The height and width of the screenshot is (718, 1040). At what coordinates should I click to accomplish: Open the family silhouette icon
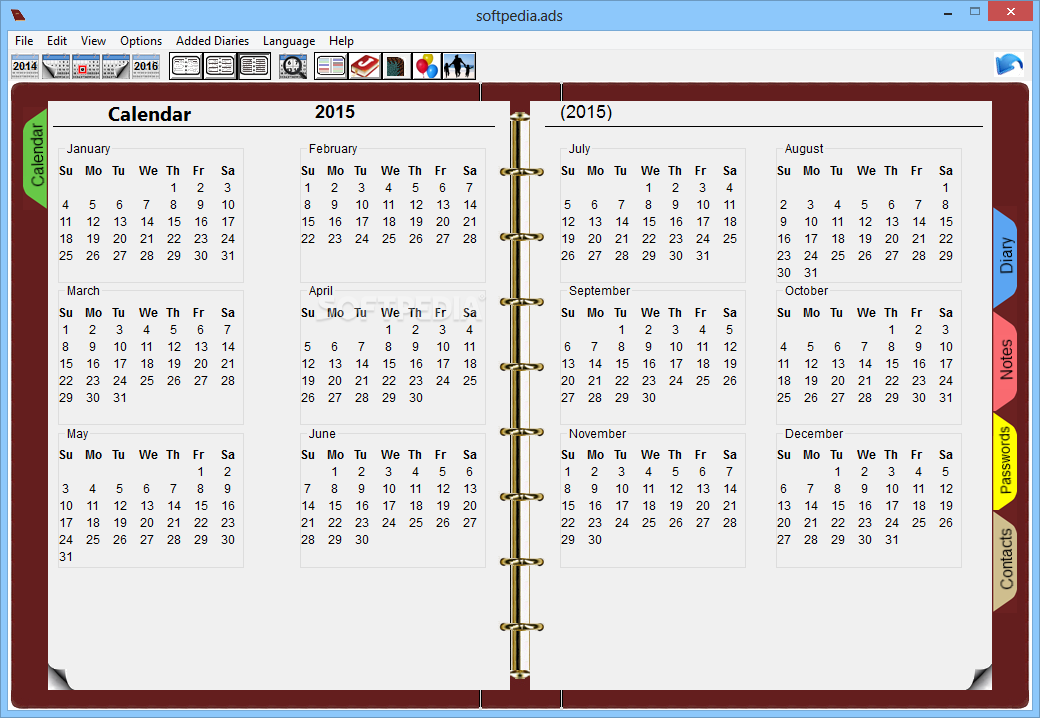(x=459, y=66)
